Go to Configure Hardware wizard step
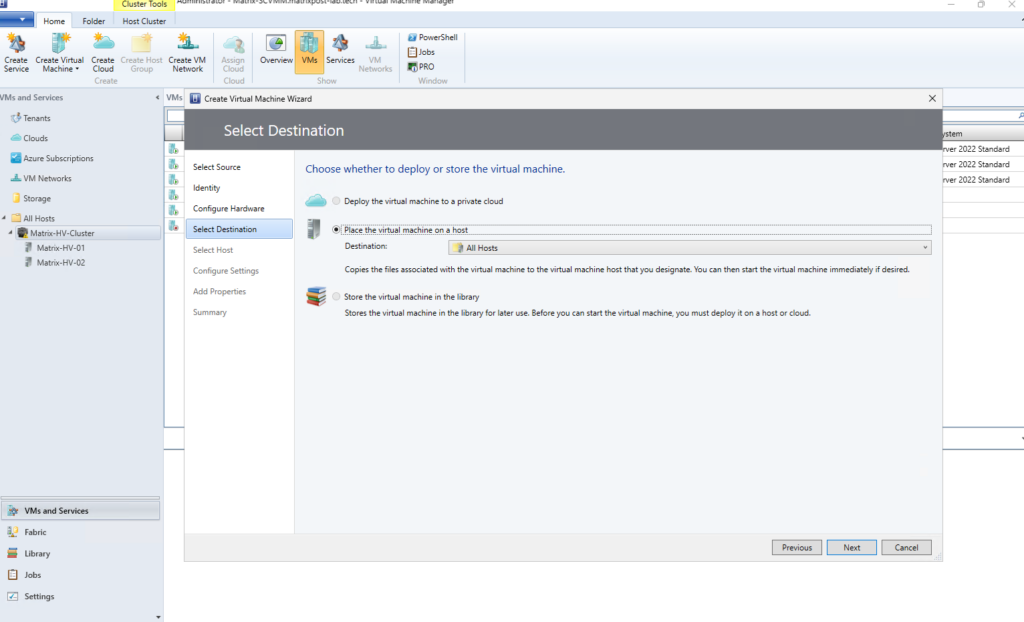 click(229, 208)
